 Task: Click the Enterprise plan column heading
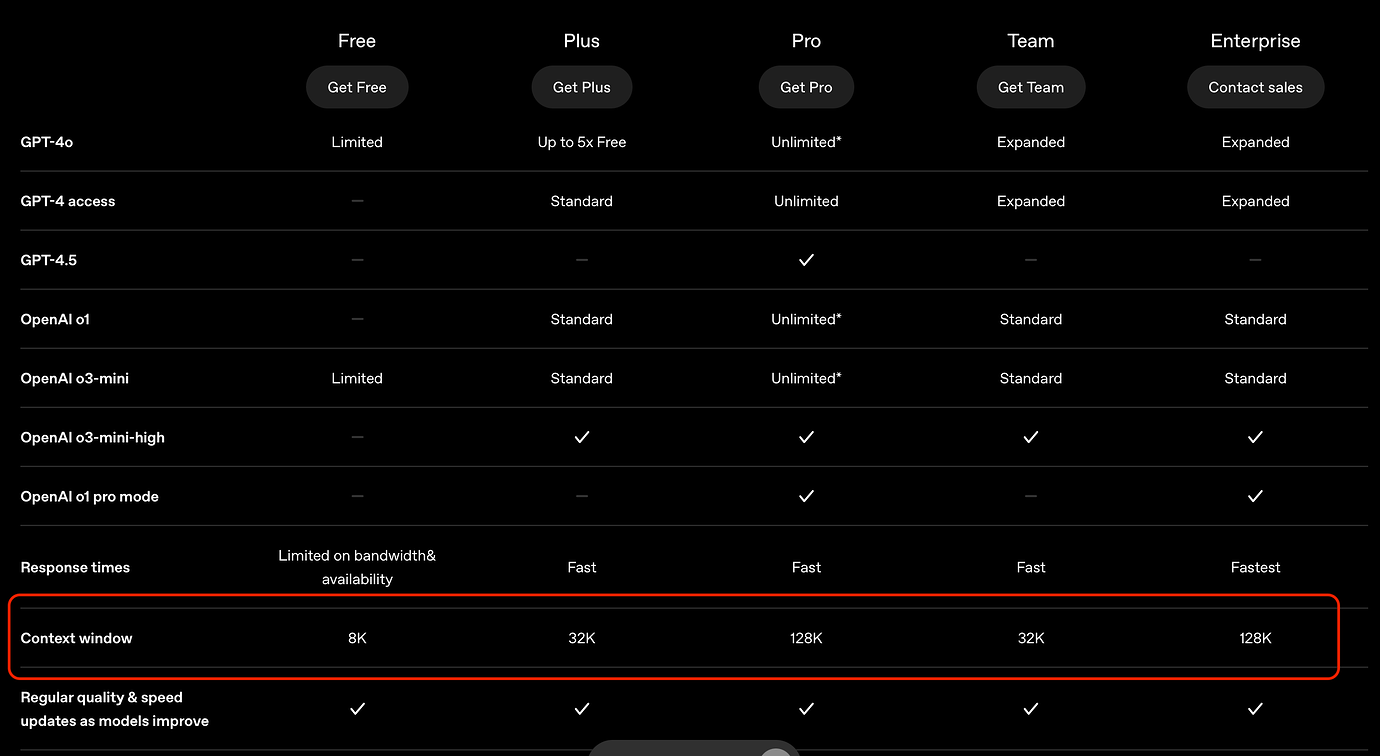pos(1255,41)
